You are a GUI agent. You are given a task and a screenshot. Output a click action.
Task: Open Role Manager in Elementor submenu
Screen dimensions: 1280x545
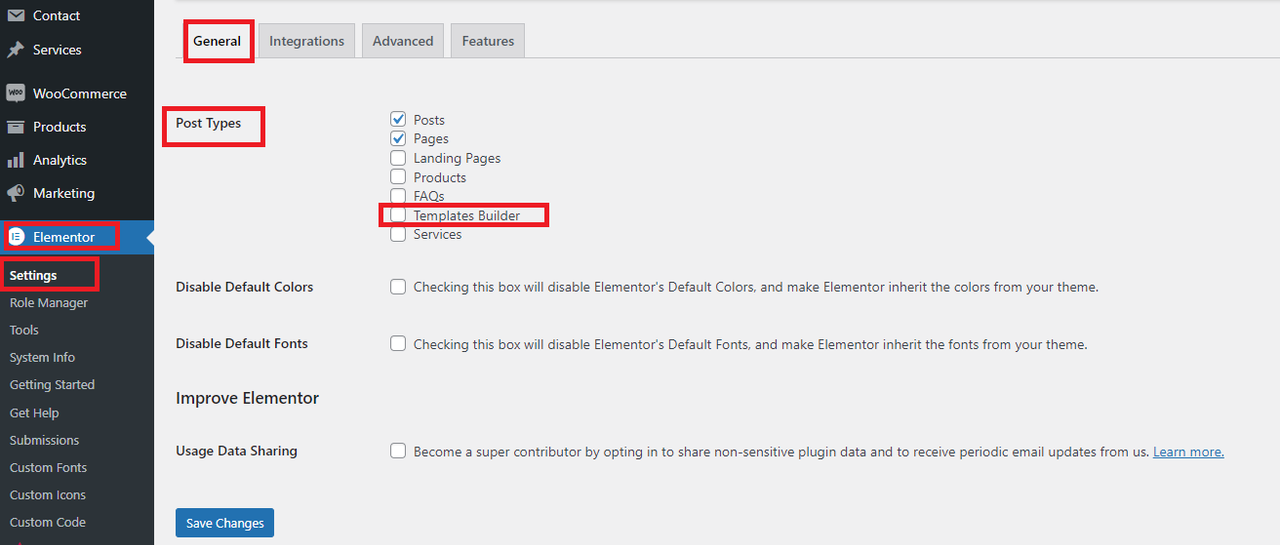49,303
